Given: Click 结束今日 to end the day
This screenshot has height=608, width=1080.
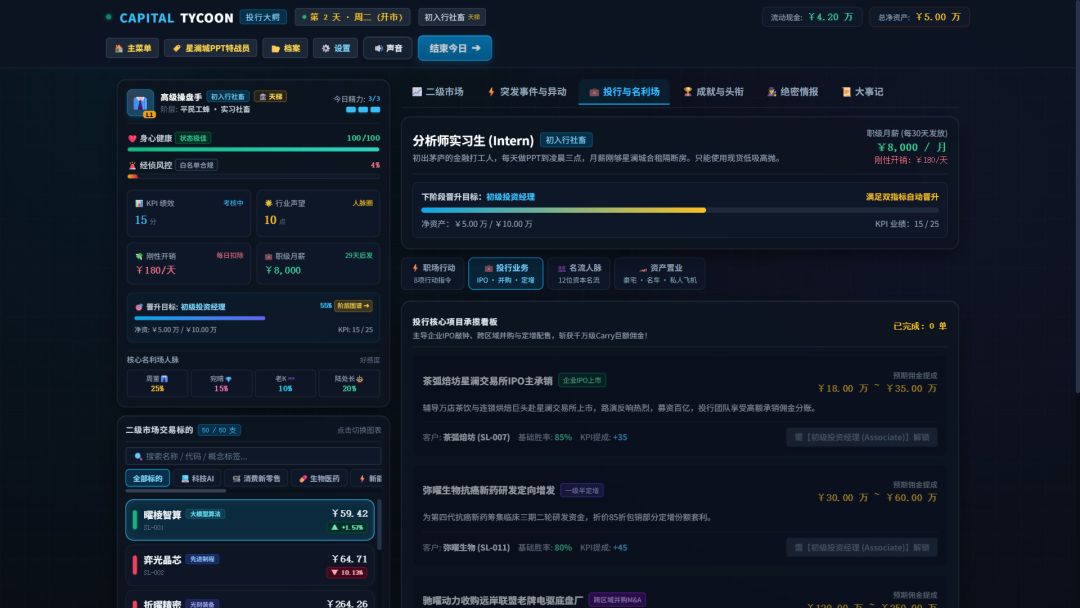Looking at the screenshot, I should point(455,48).
